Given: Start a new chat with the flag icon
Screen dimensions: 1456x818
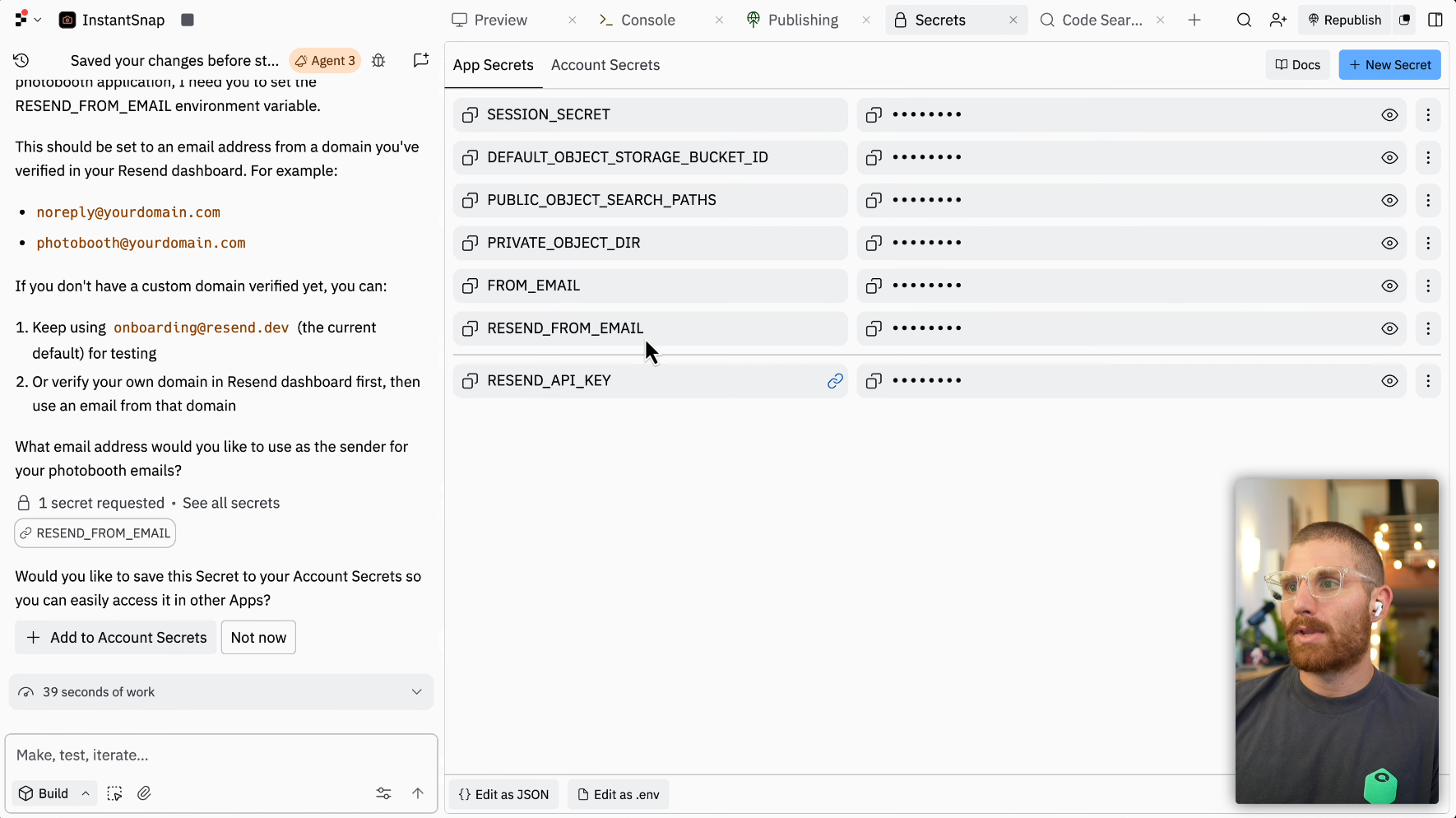Looking at the screenshot, I should (421, 60).
